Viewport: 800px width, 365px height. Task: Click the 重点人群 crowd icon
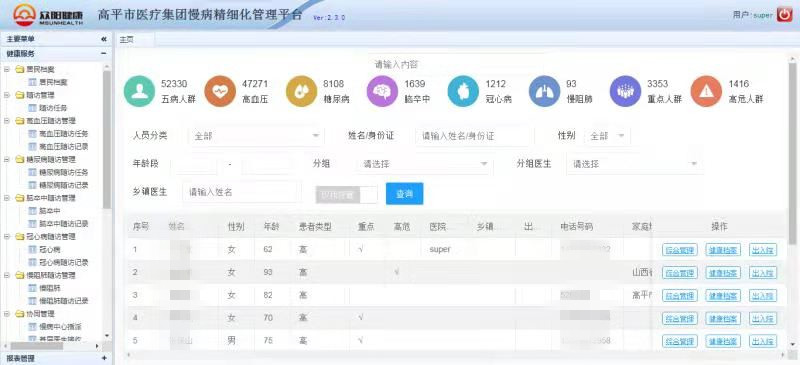click(x=626, y=91)
